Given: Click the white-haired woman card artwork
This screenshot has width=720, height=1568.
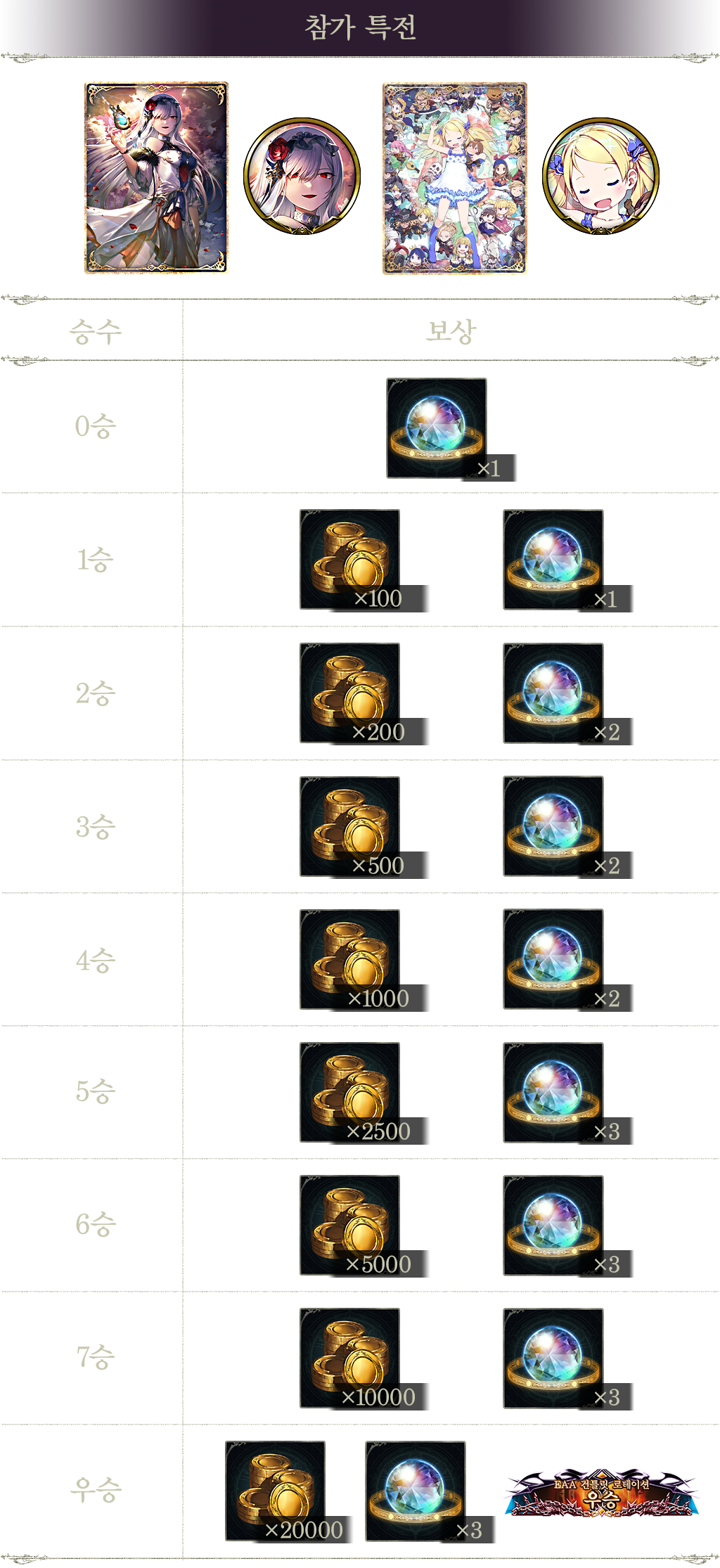Looking at the screenshot, I should pyautogui.click(x=157, y=178).
